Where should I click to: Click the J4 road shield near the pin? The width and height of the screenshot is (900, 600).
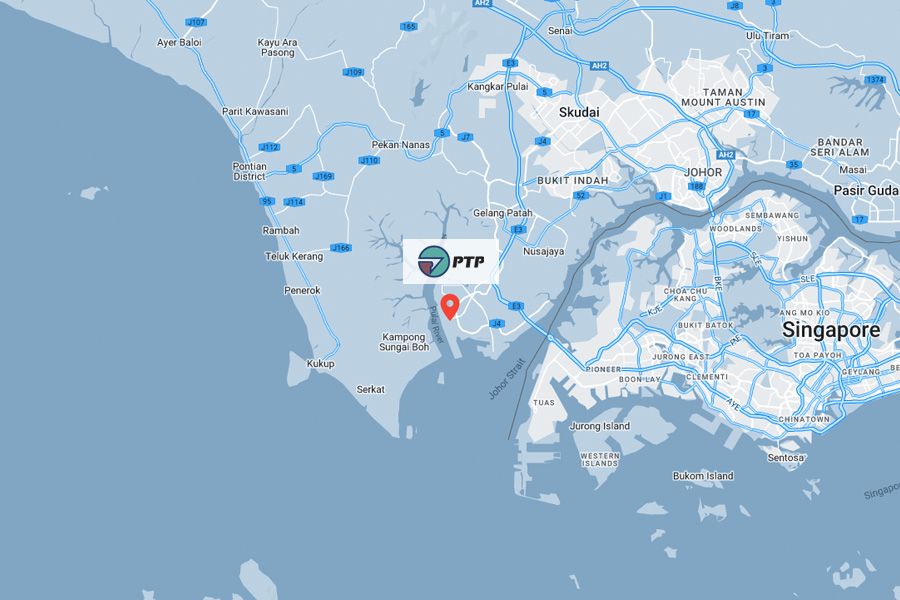497,323
